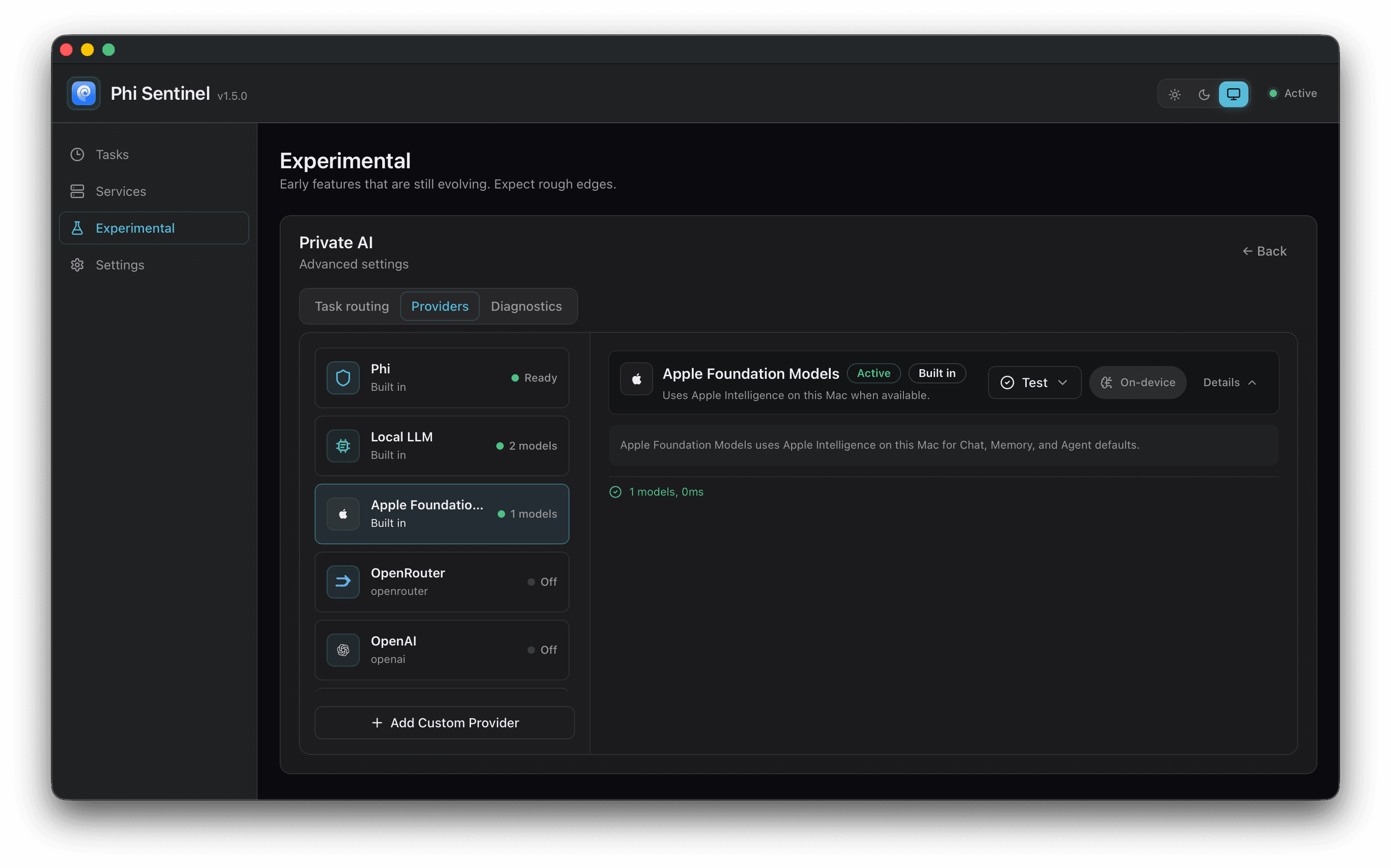Click the Settings gear icon
Screen dimensions: 1391x868
[78, 265]
